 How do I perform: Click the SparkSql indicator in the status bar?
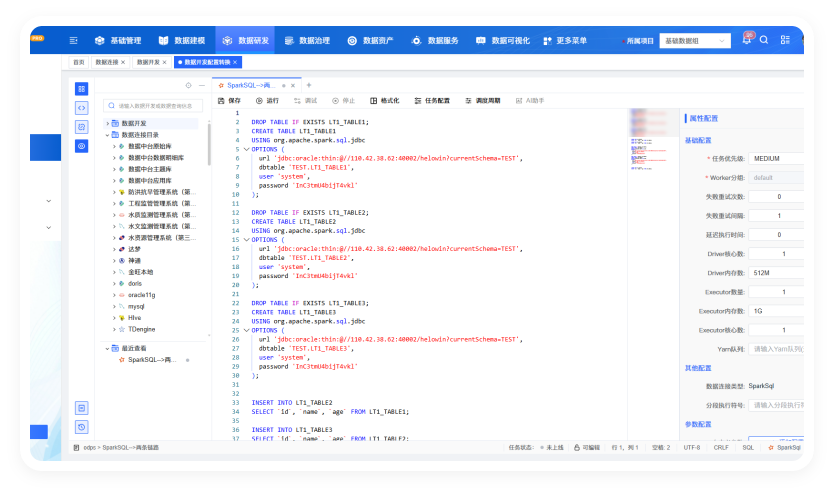[785, 448]
